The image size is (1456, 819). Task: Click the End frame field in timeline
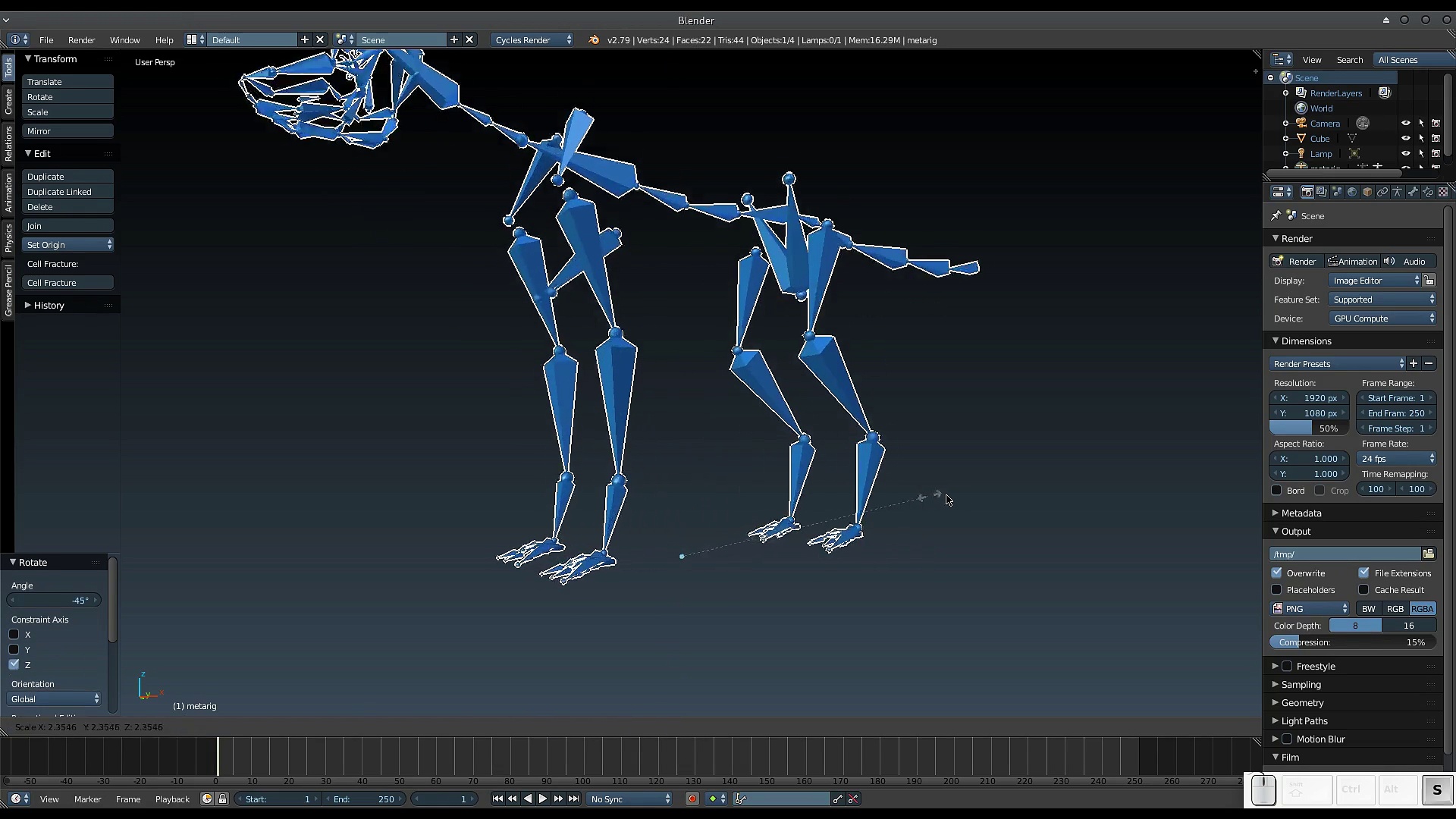click(365, 799)
